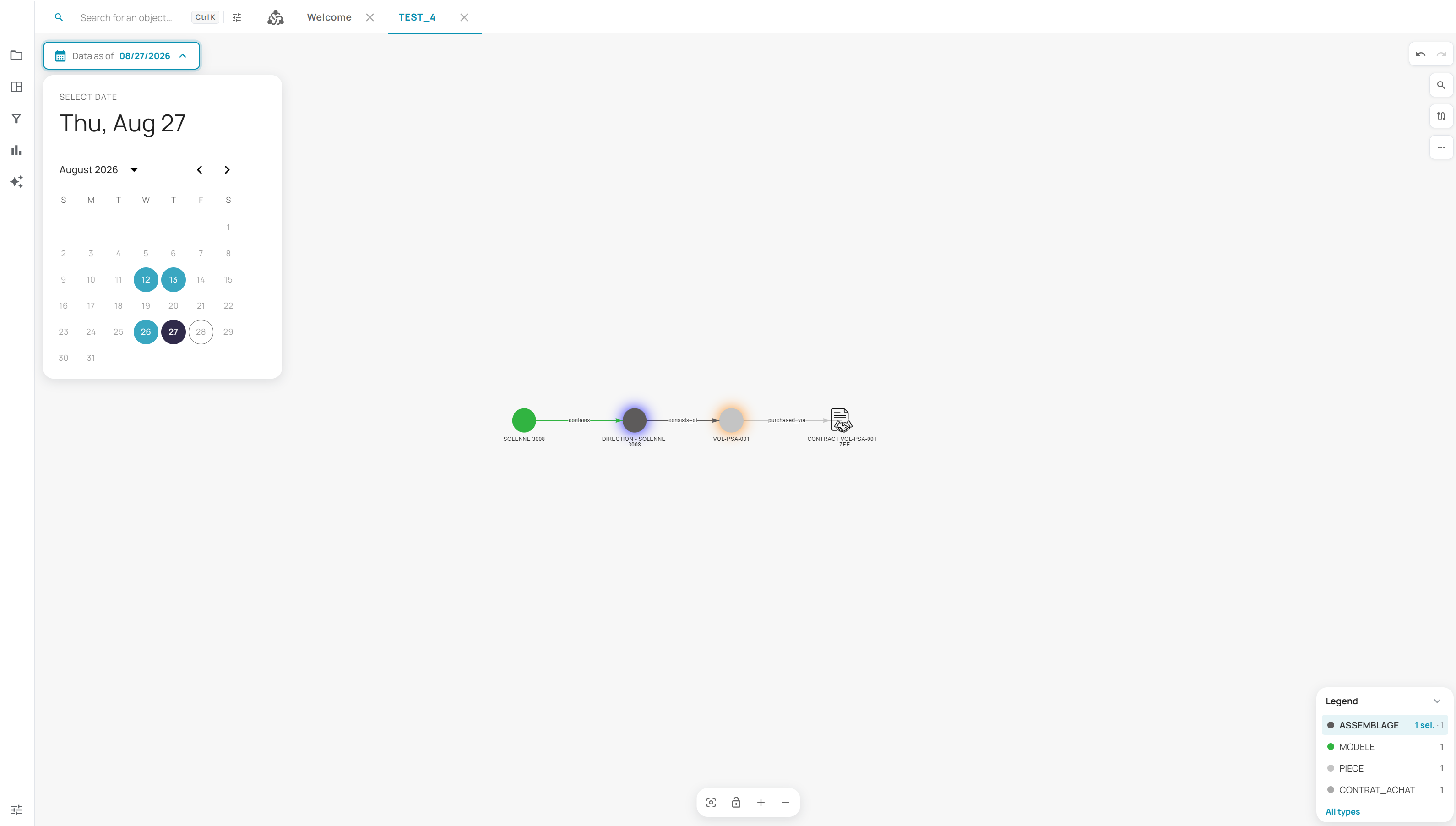Open the folder icon in left sidebar
Image resolution: width=1456 pixels, height=826 pixels.
coord(16,55)
